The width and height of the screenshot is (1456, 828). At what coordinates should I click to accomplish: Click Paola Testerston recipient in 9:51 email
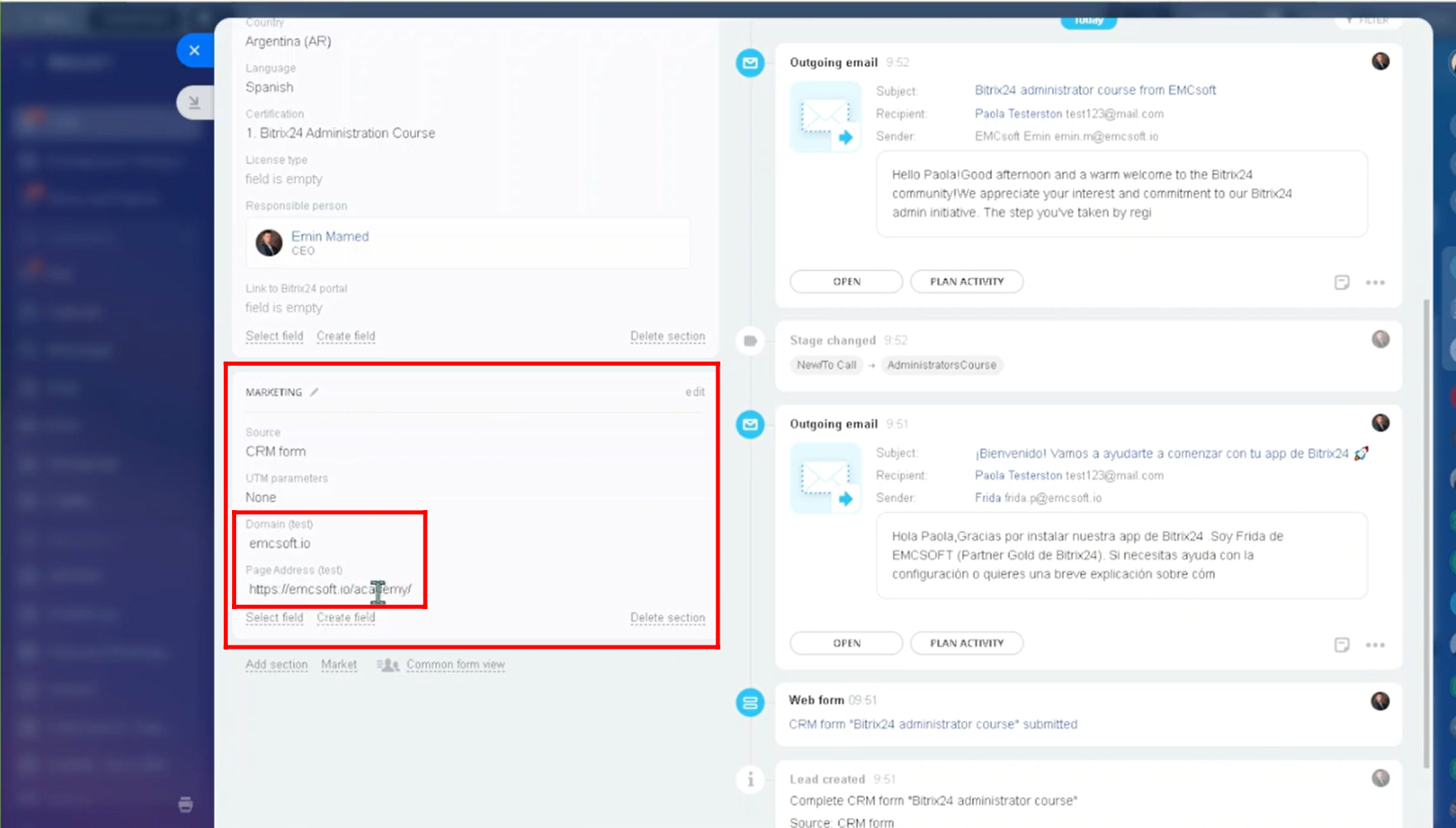pyautogui.click(x=1018, y=475)
